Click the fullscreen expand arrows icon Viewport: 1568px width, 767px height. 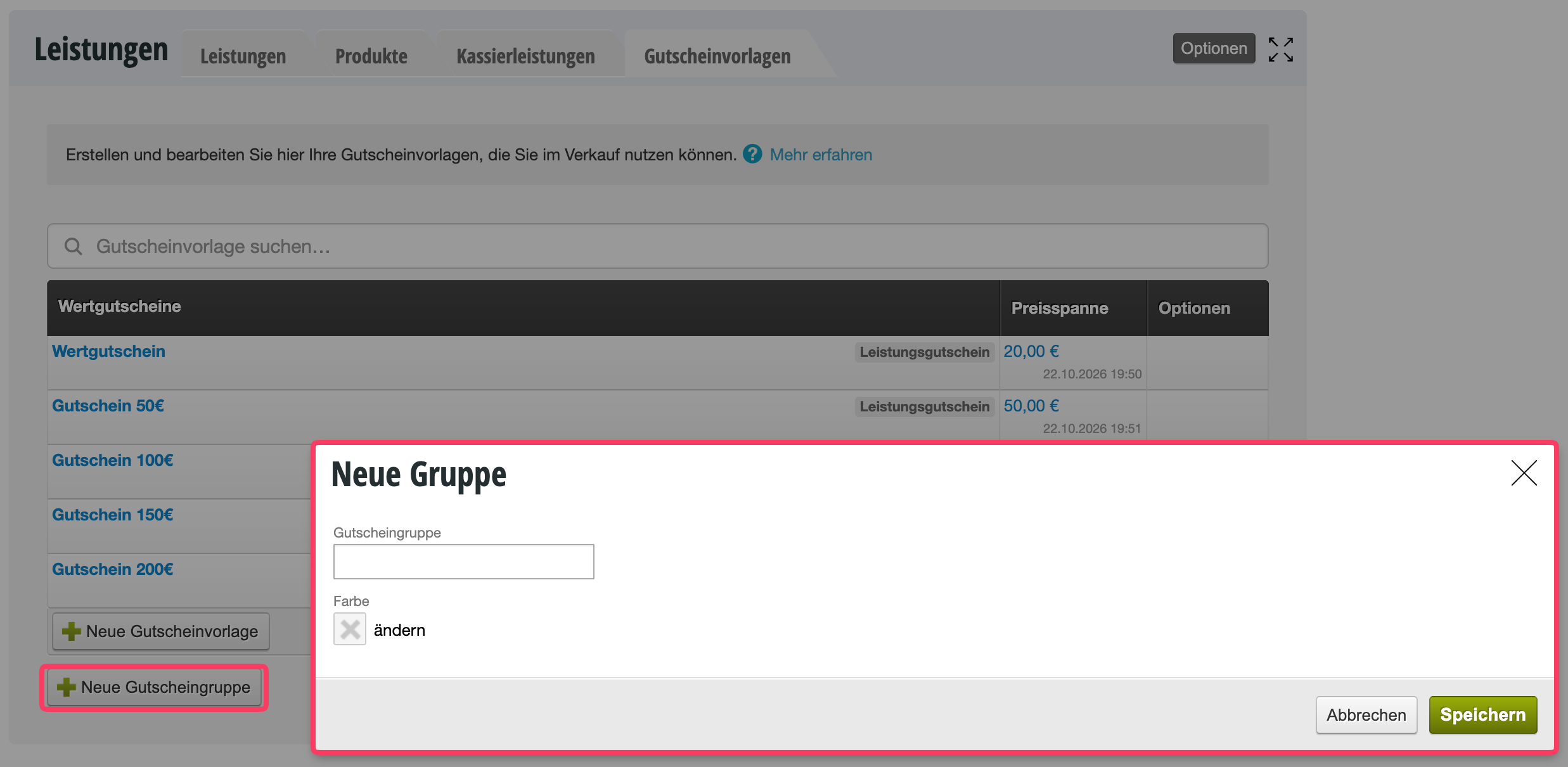pos(1280,49)
